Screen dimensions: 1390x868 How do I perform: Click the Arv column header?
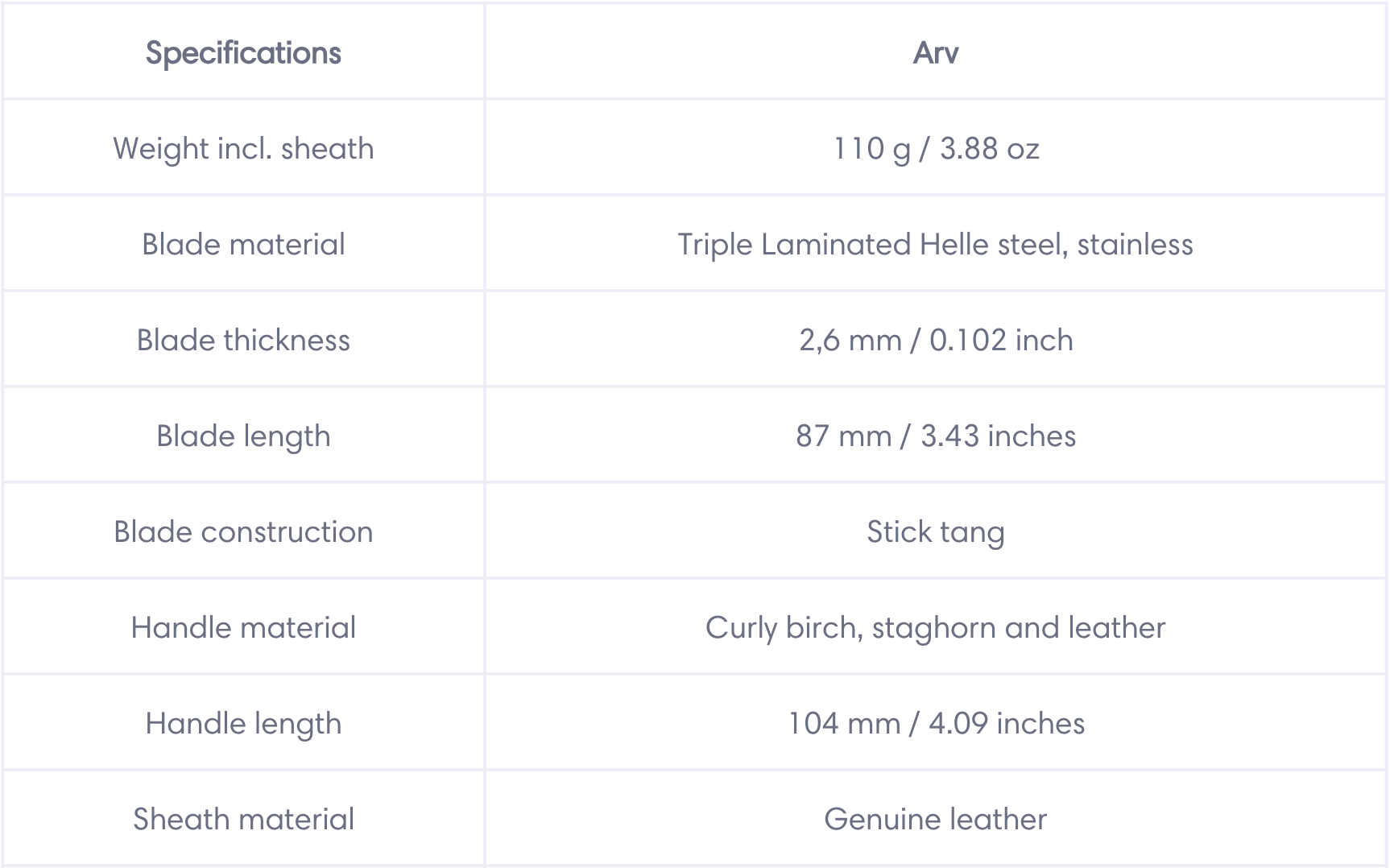936,53
